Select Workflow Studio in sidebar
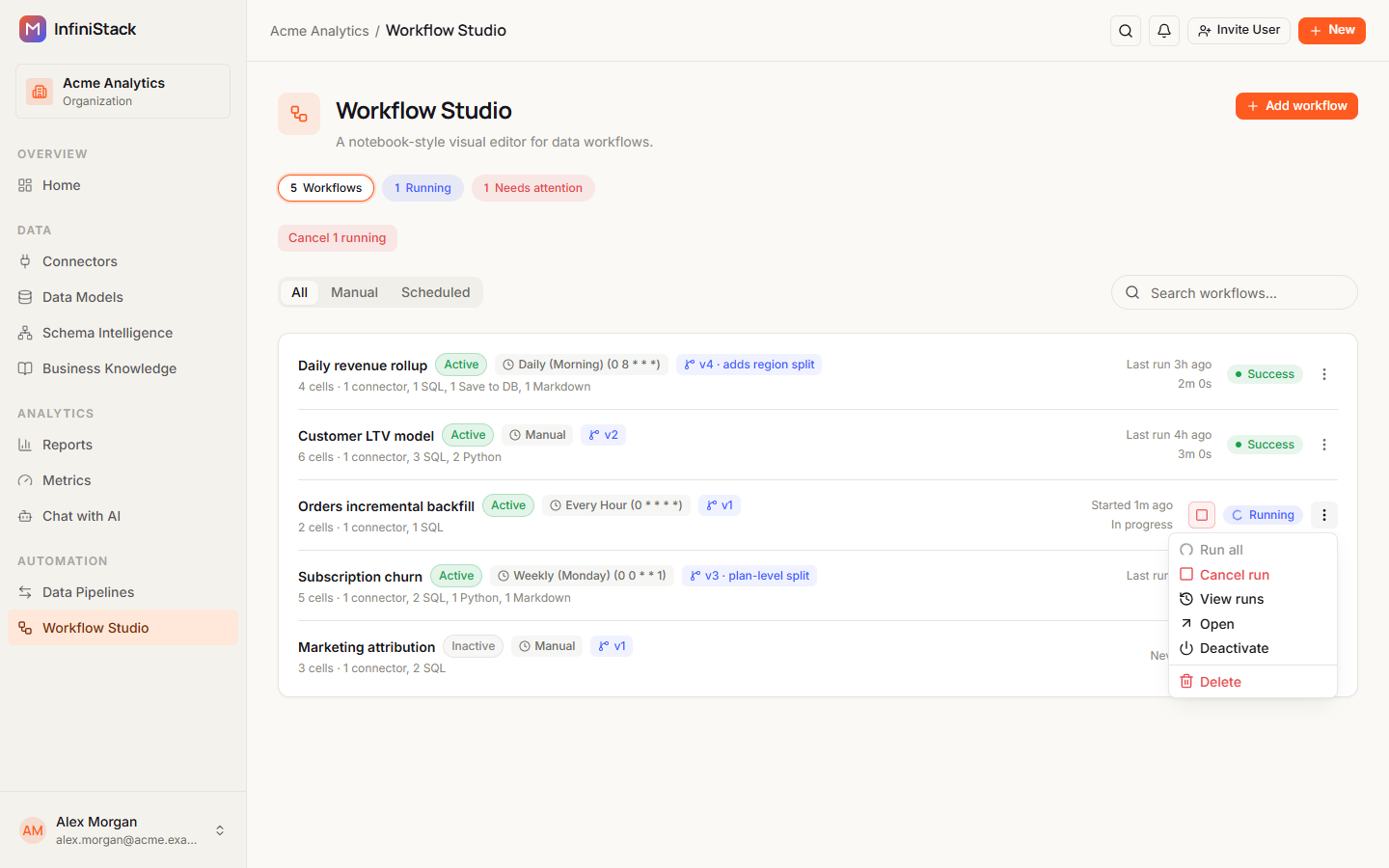The height and width of the screenshot is (868, 1389). [x=123, y=628]
